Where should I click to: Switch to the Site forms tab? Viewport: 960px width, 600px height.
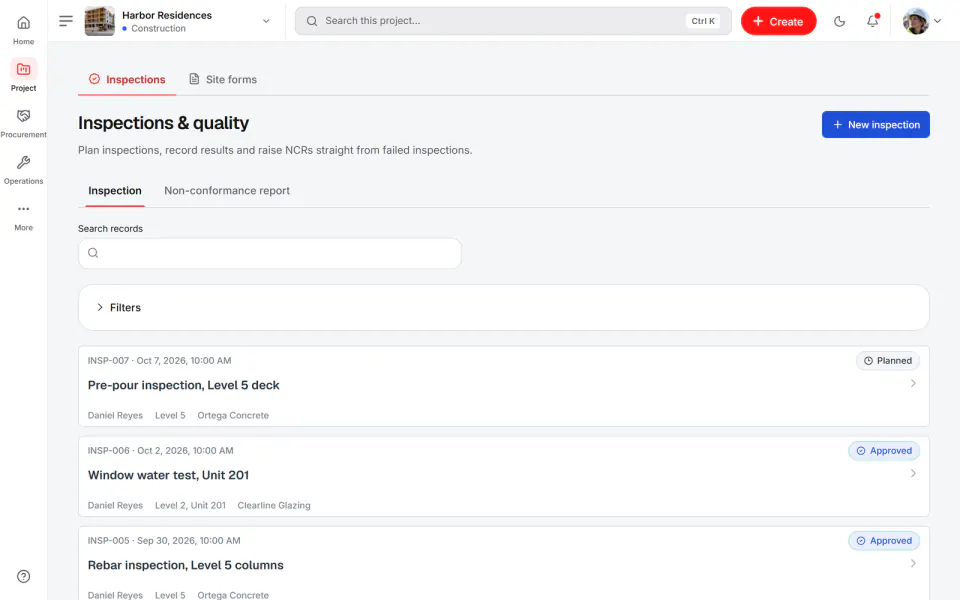coord(223,80)
